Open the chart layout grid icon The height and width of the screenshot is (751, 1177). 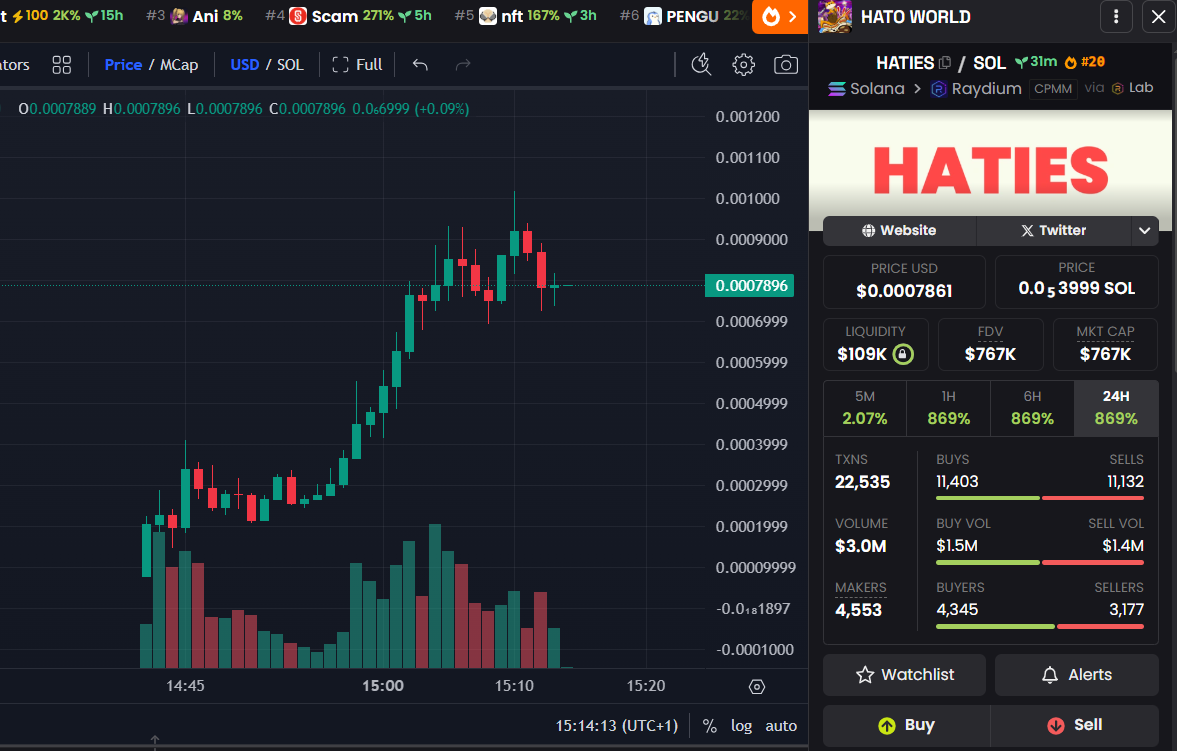coord(62,65)
